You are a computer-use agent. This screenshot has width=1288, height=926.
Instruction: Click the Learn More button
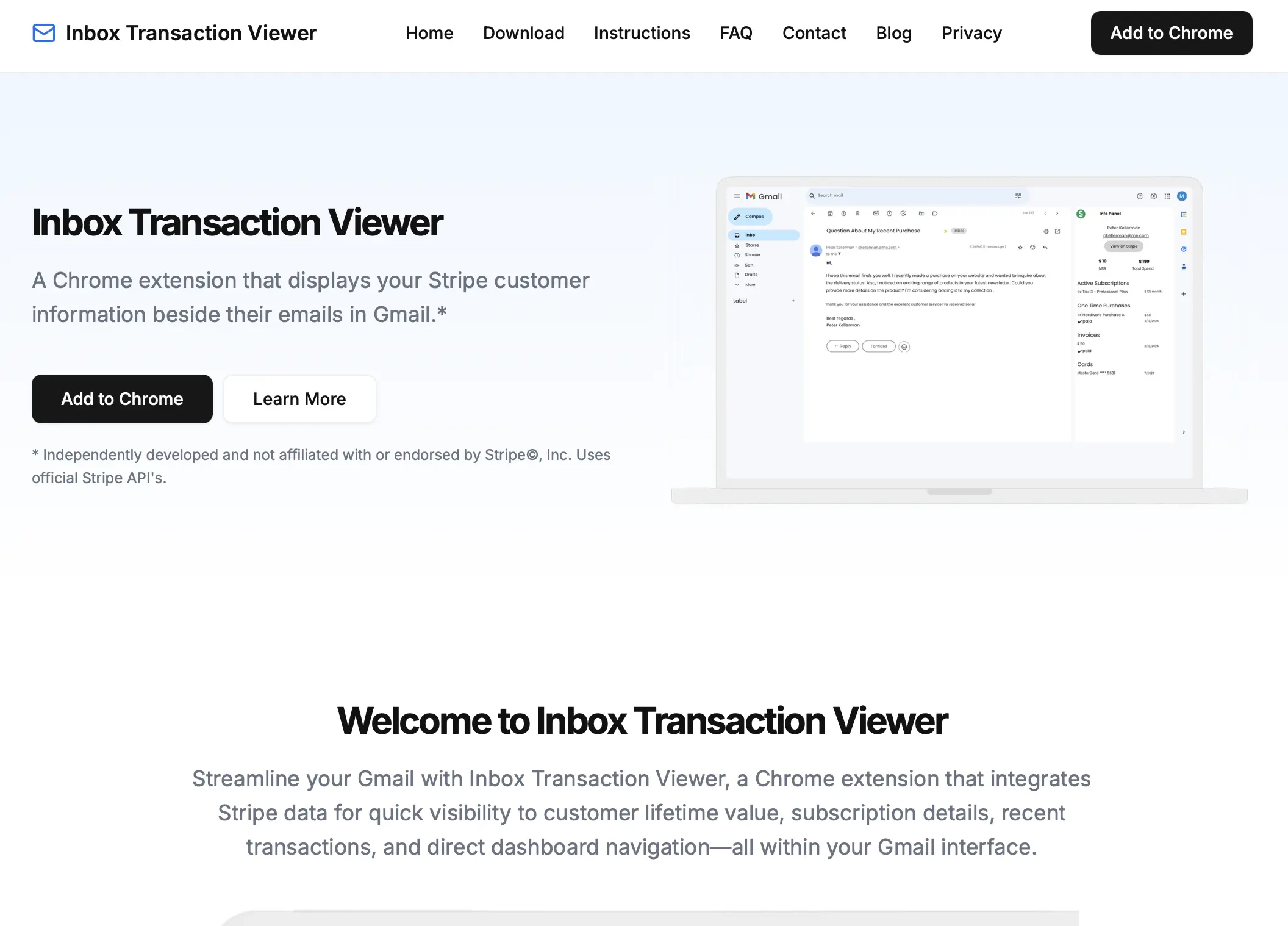click(x=299, y=399)
